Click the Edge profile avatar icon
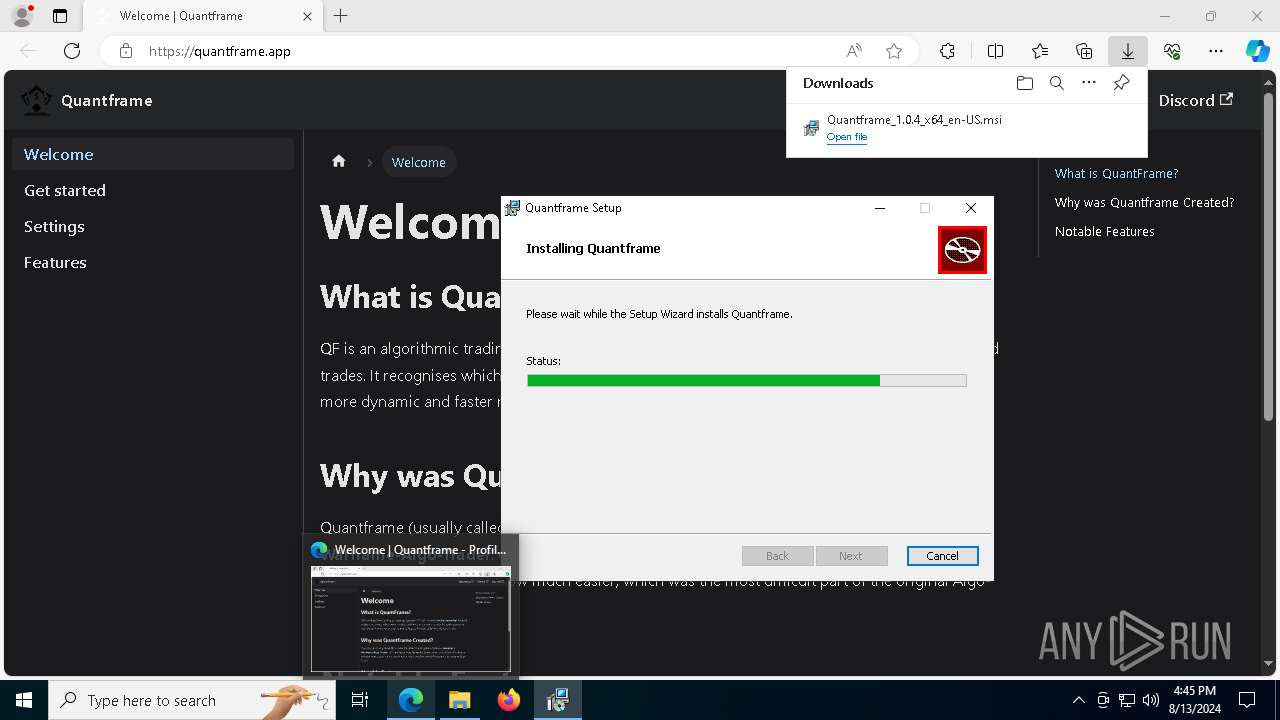This screenshot has width=1280, height=720. [x=22, y=16]
